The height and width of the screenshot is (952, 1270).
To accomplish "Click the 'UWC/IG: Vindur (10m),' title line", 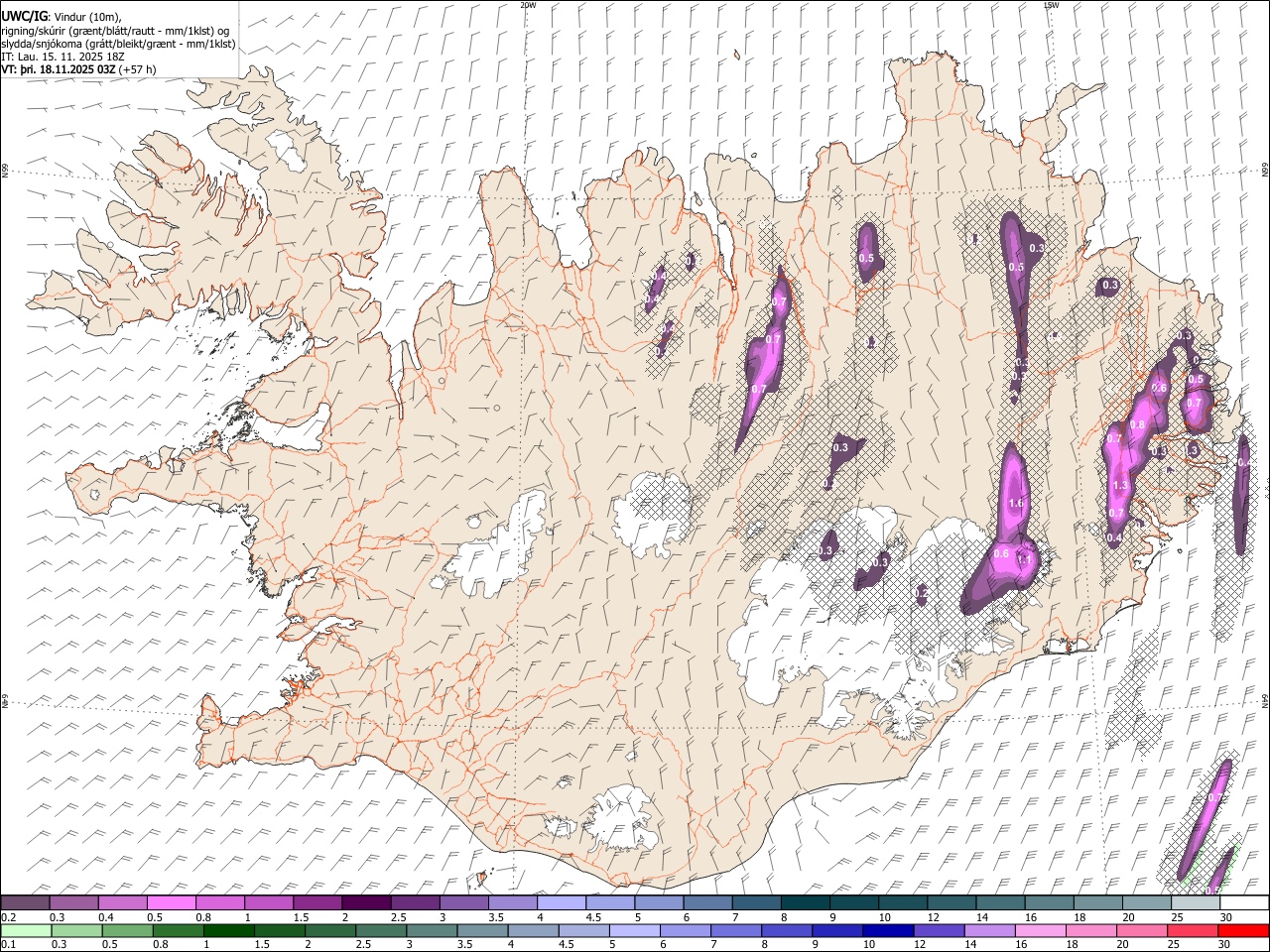I will click(61, 16).
